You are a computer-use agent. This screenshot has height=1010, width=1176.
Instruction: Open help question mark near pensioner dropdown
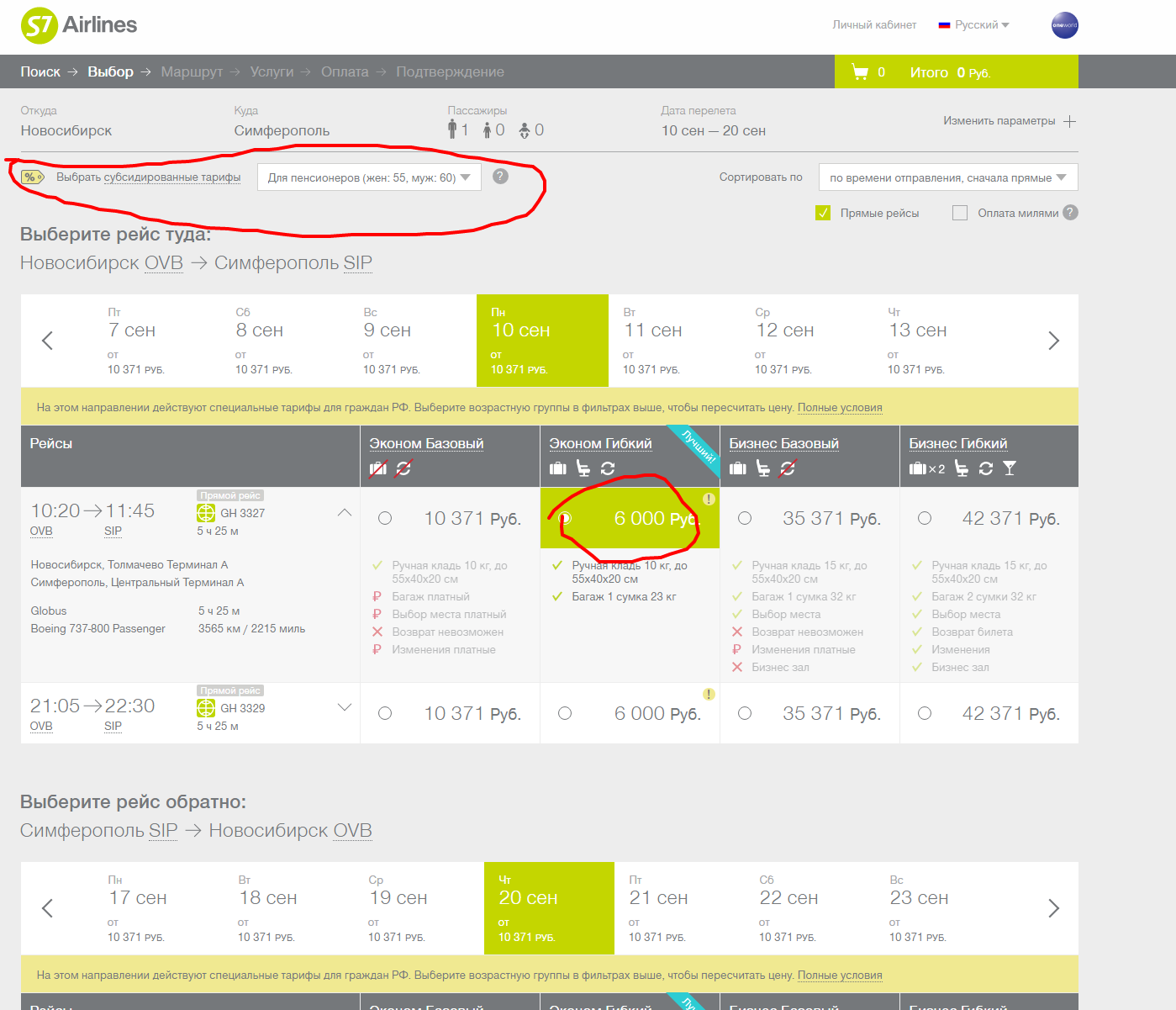click(x=500, y=176)
